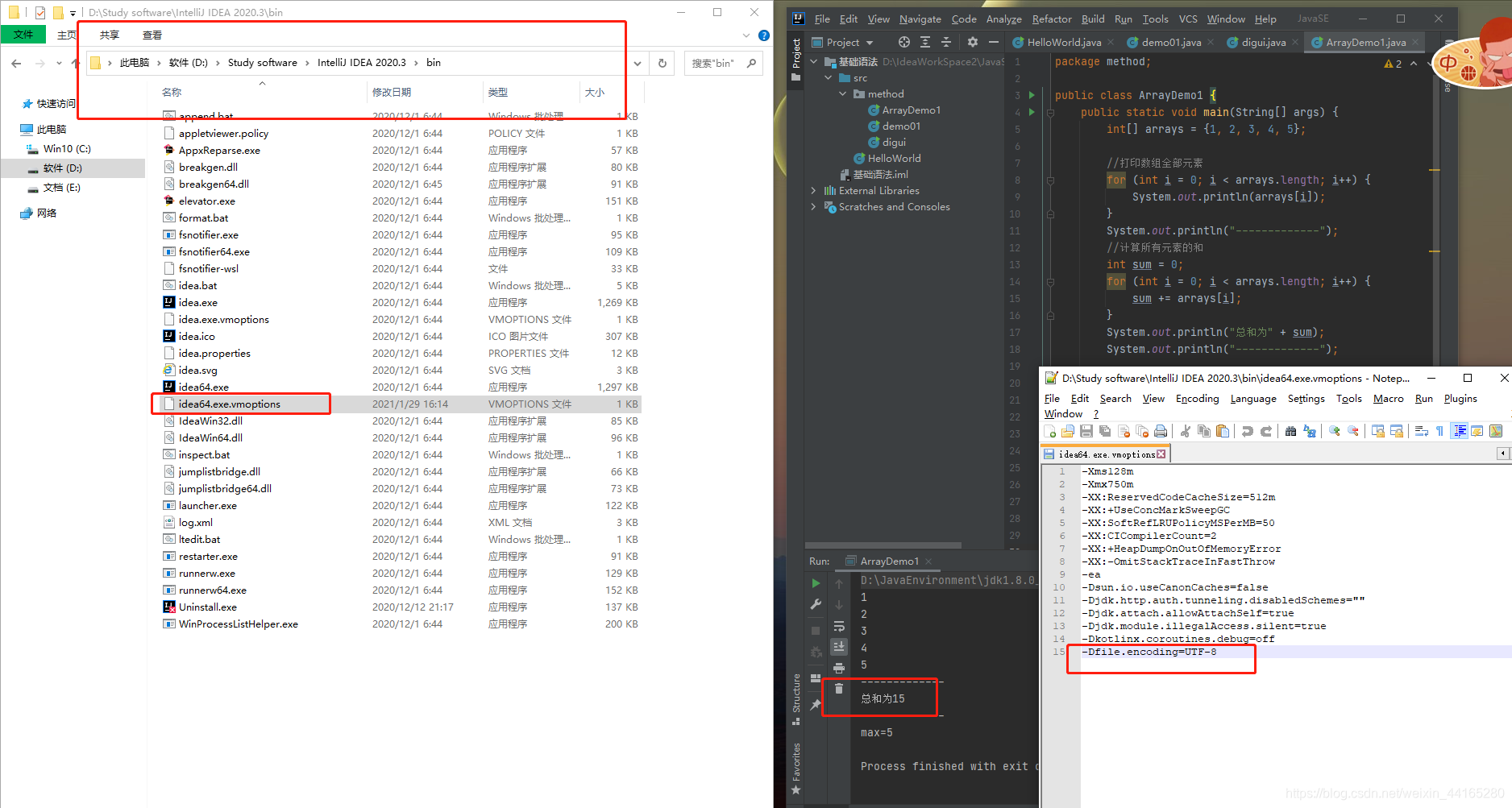Collapse root 基础语法 module node
Image resolution: width=1512 pixels, height=808 pixels.
814,62
